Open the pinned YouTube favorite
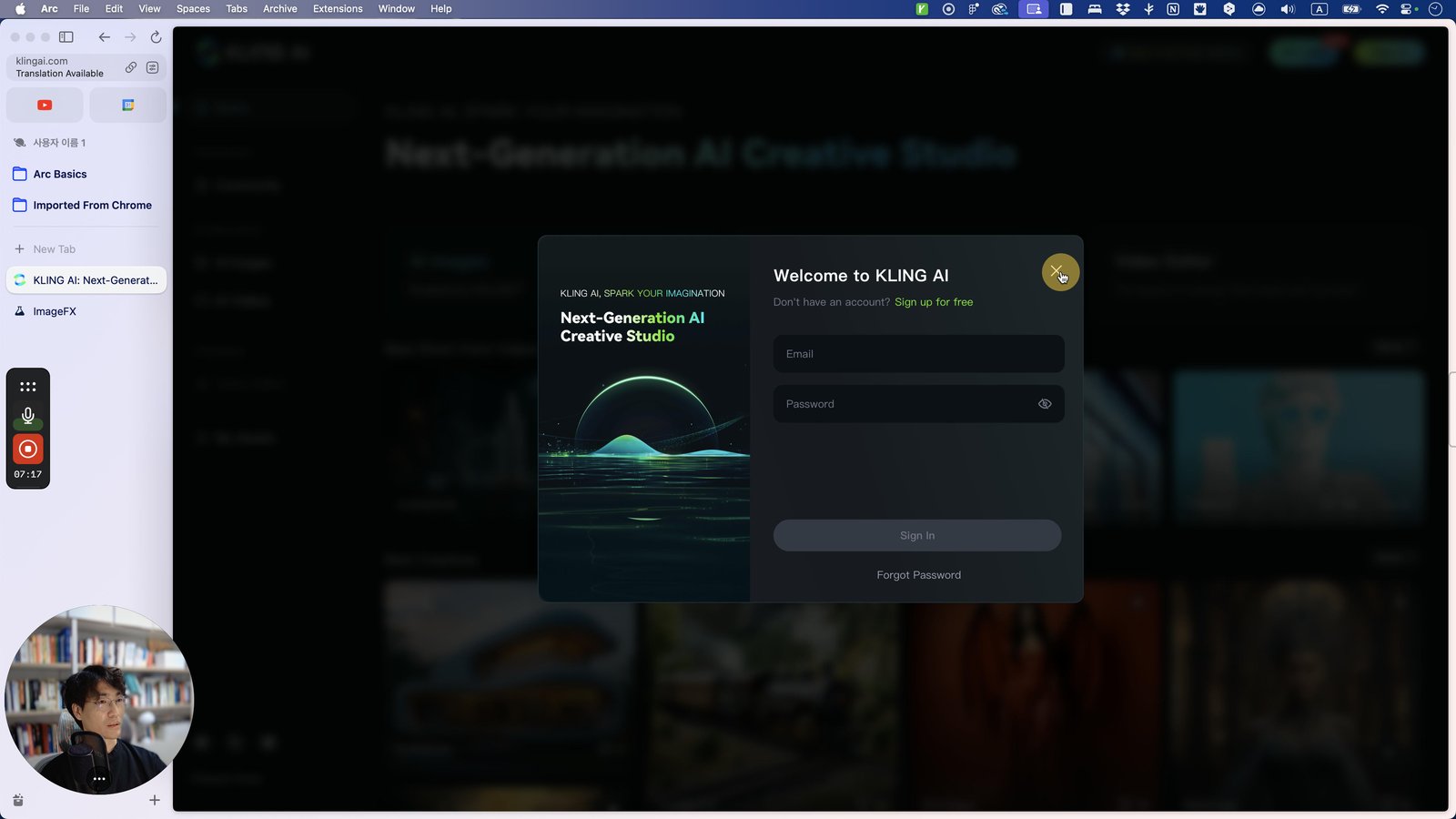1456x819 pixels. tap(45, 106)
